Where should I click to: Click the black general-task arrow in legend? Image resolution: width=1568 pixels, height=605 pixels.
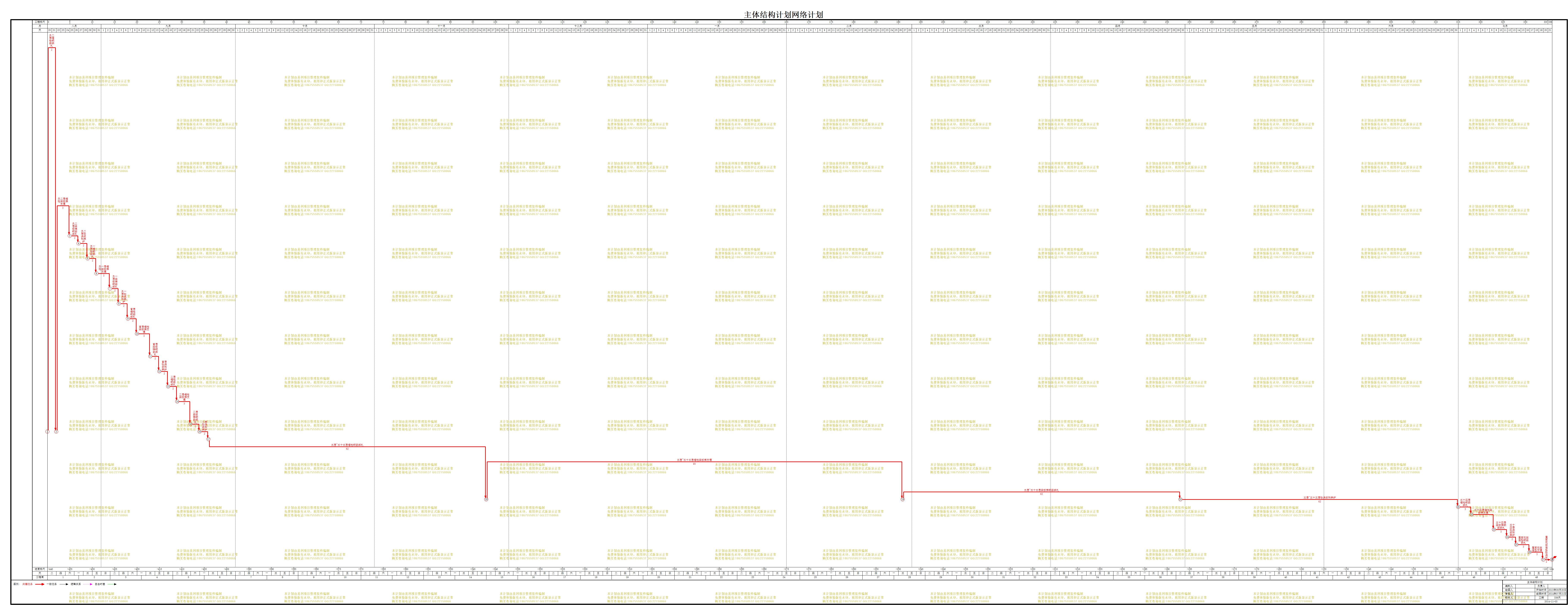[x=64, y=584]
